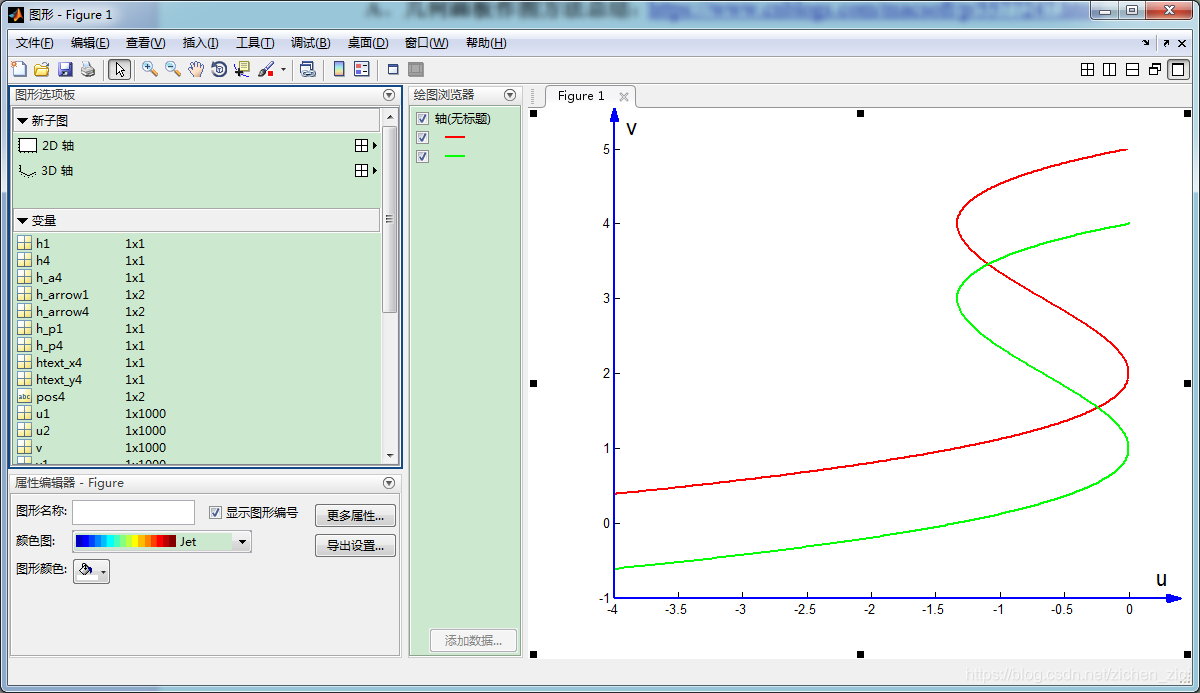
Task: Click the 图形选项板 scroll down arrow
Action: coord(390,456)
